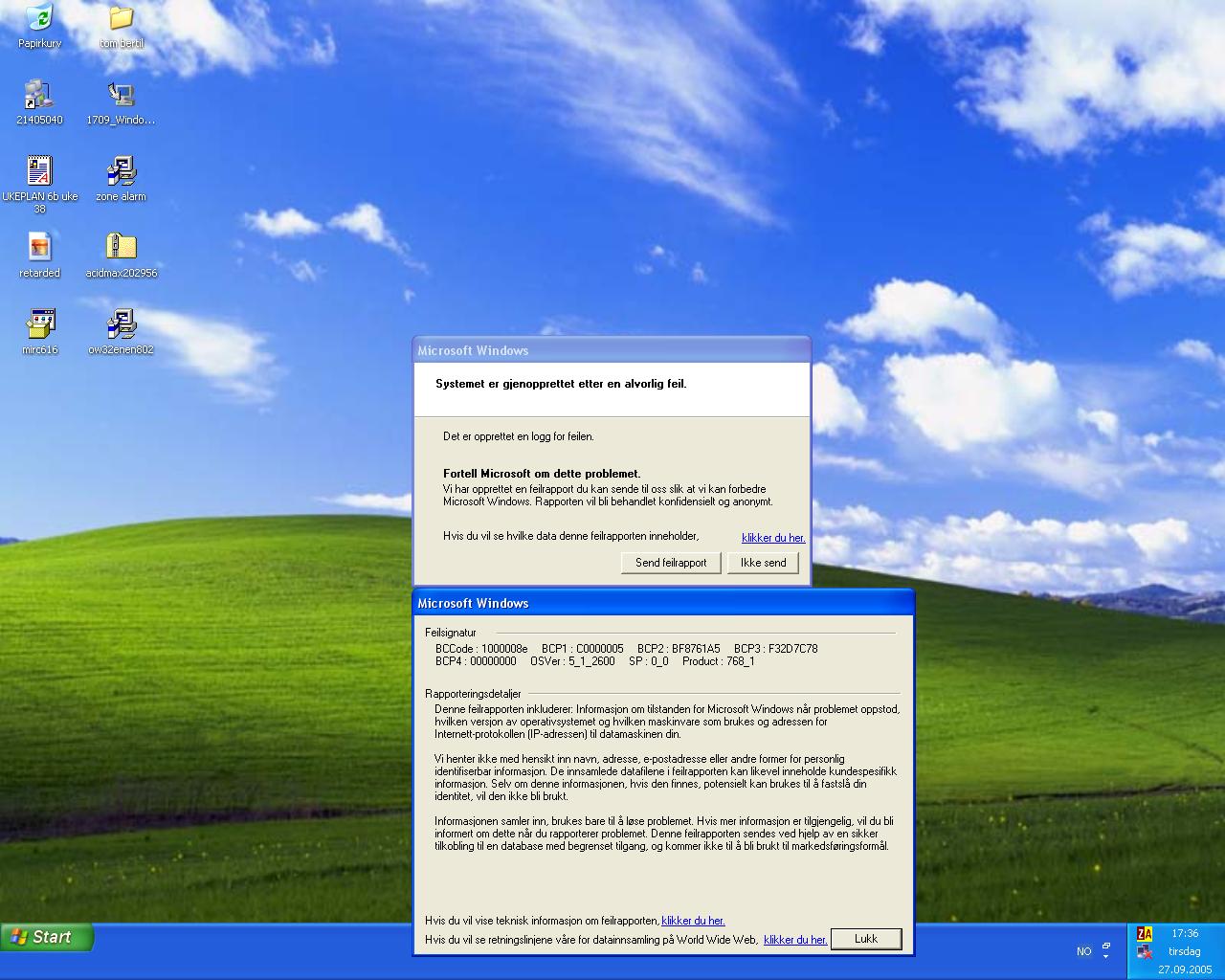This screenshot has height=980, width=1225.
Task: Click the Systemet er gjenopprettet heading
Action: coord(561,384)
